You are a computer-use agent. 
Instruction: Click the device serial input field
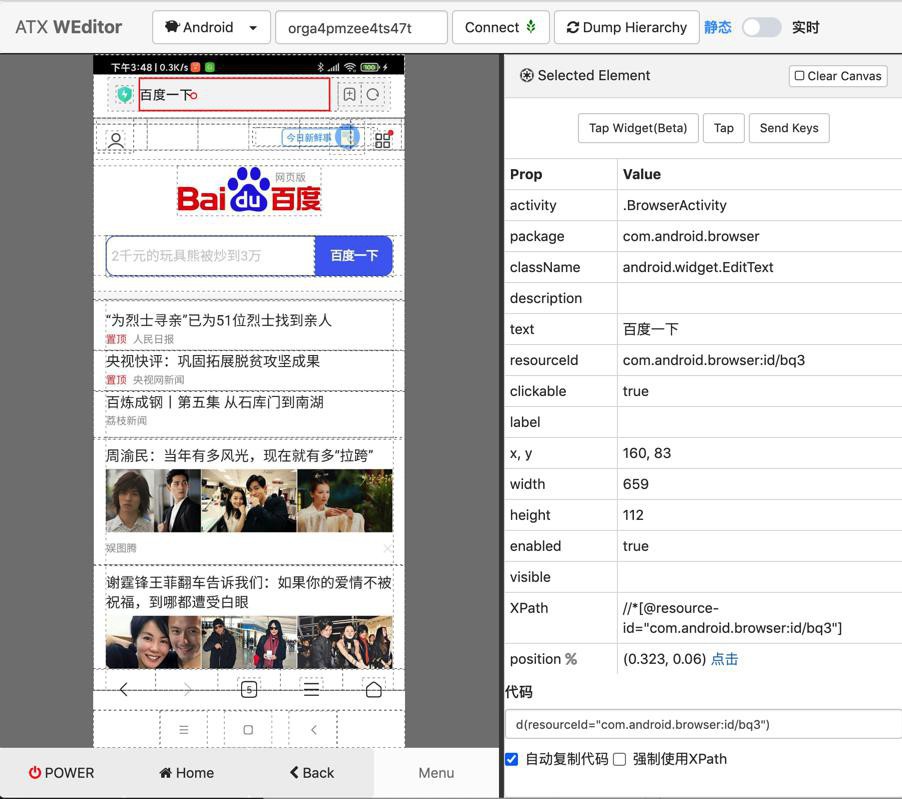[x=361, y=28]
